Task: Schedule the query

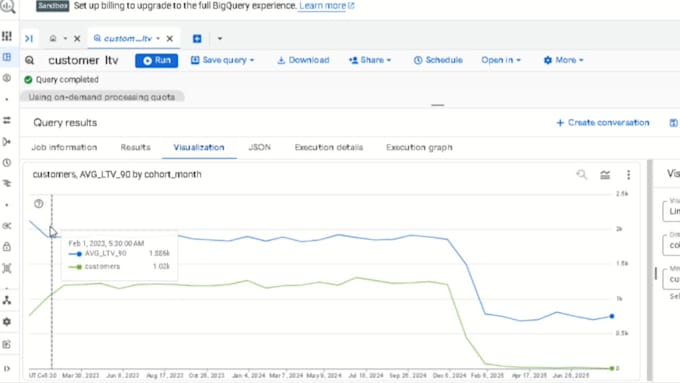Action: coord(438,60)
